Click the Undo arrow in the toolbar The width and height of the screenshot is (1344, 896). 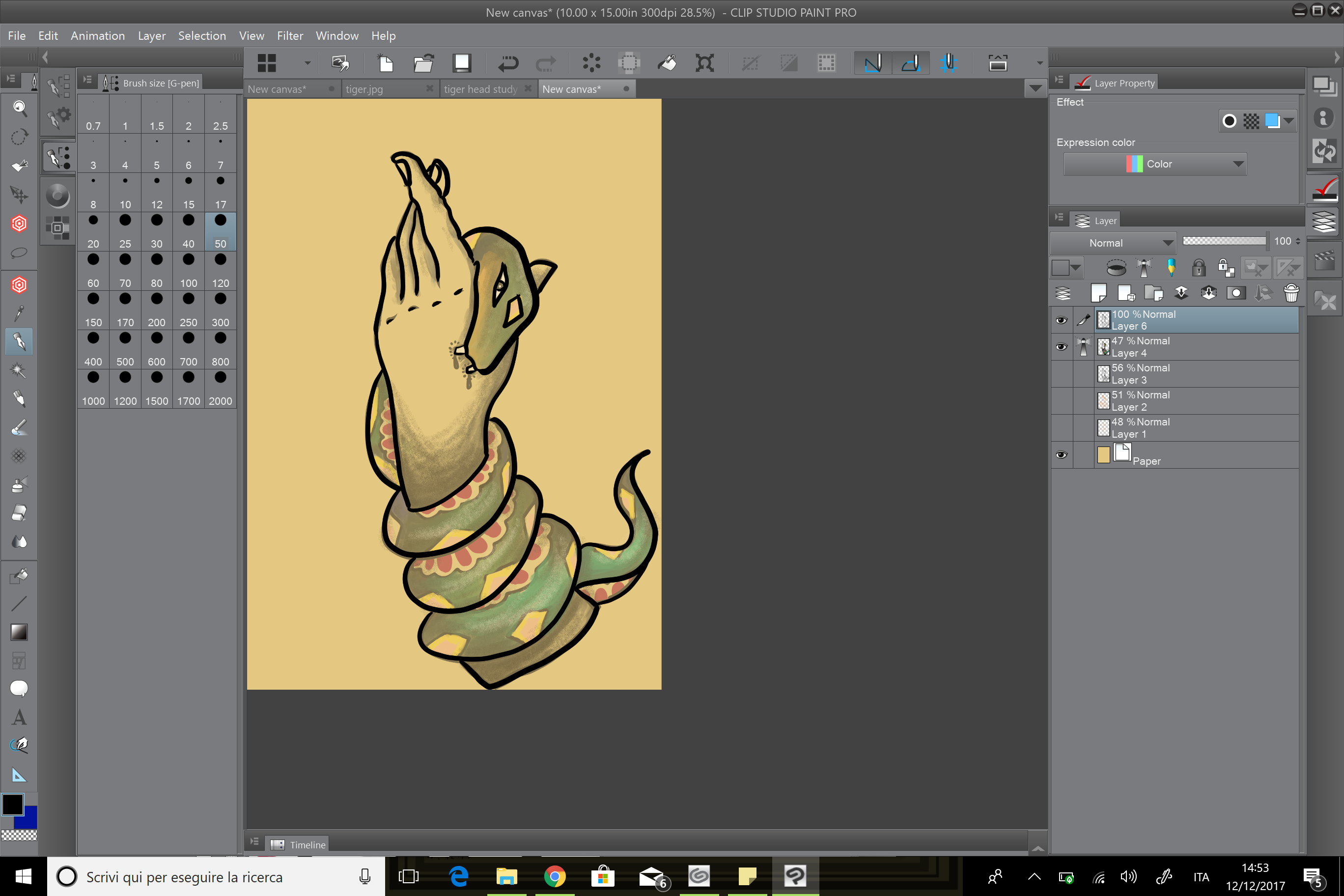[x=507, y=63]
